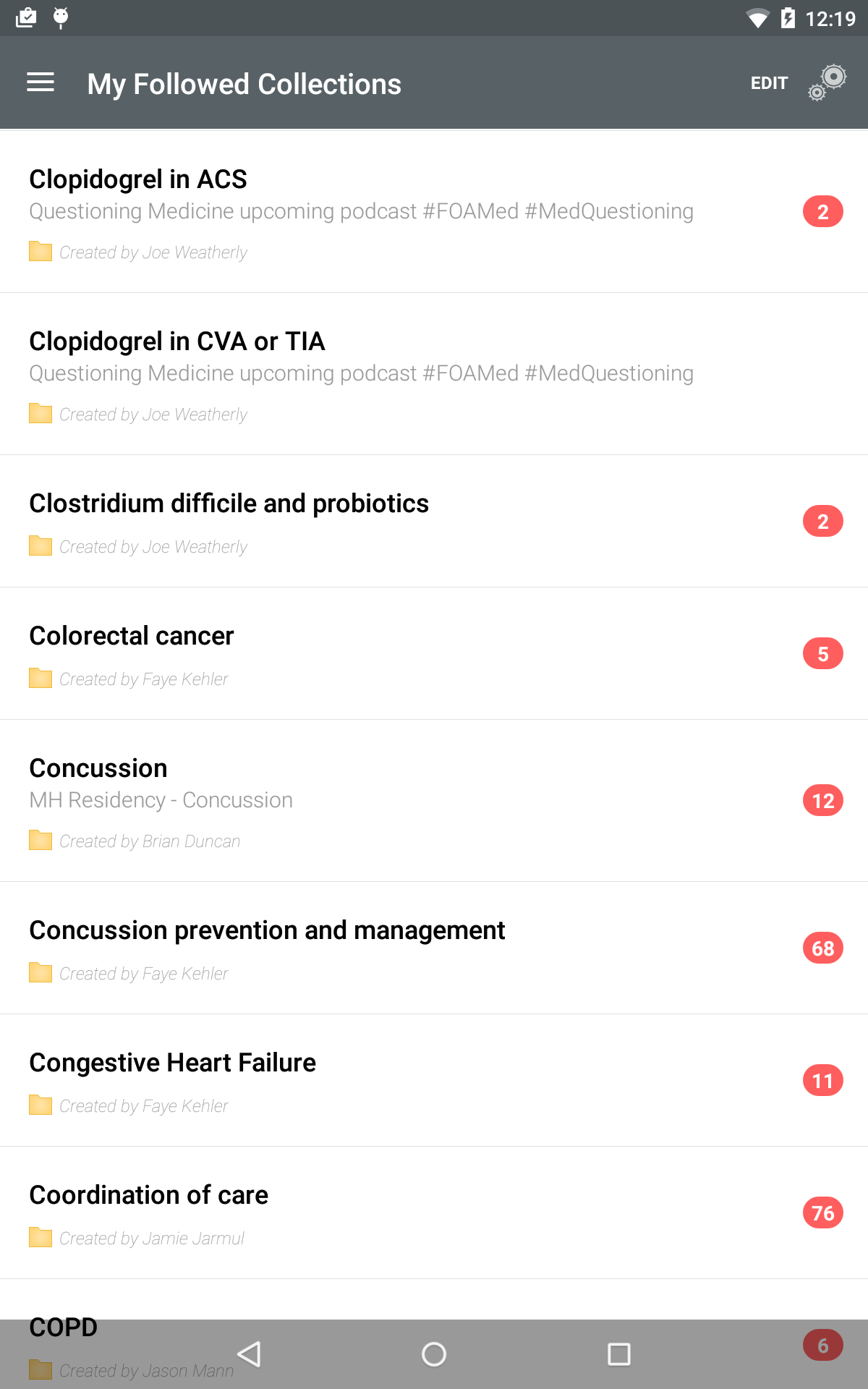
Task: Tap the folder icon under Clopidogrel in ACS
Action: pyautogui.click(x=41, y=252)
